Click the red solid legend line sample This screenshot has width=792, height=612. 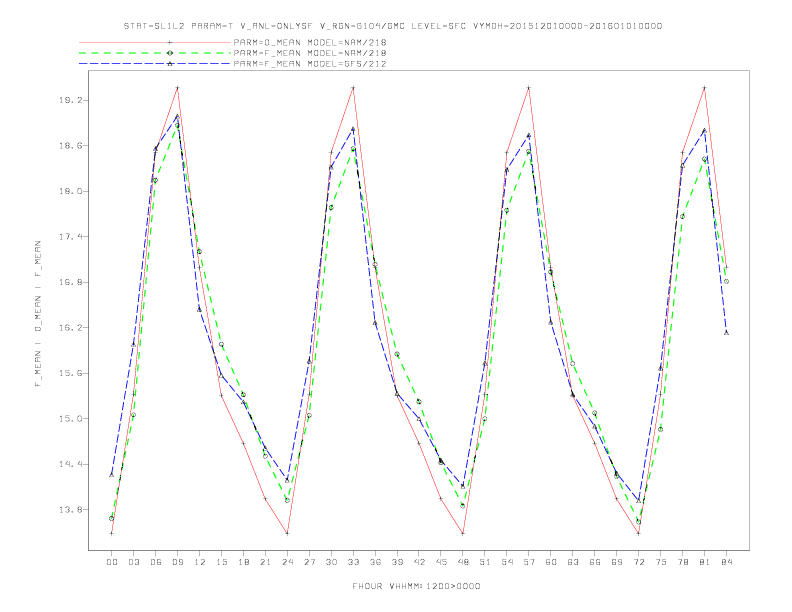[155, 42]
